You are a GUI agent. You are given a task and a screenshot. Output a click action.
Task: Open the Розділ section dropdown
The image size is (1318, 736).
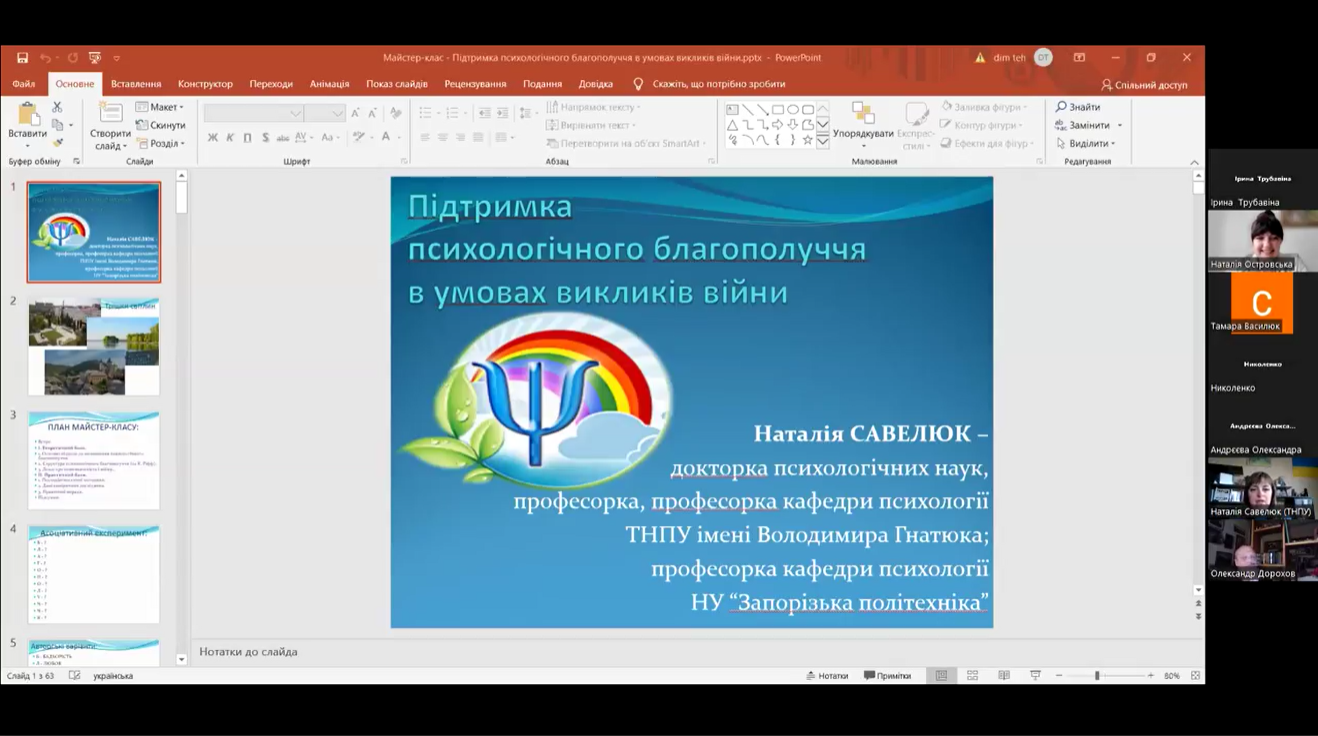click(x=160, y=143)
